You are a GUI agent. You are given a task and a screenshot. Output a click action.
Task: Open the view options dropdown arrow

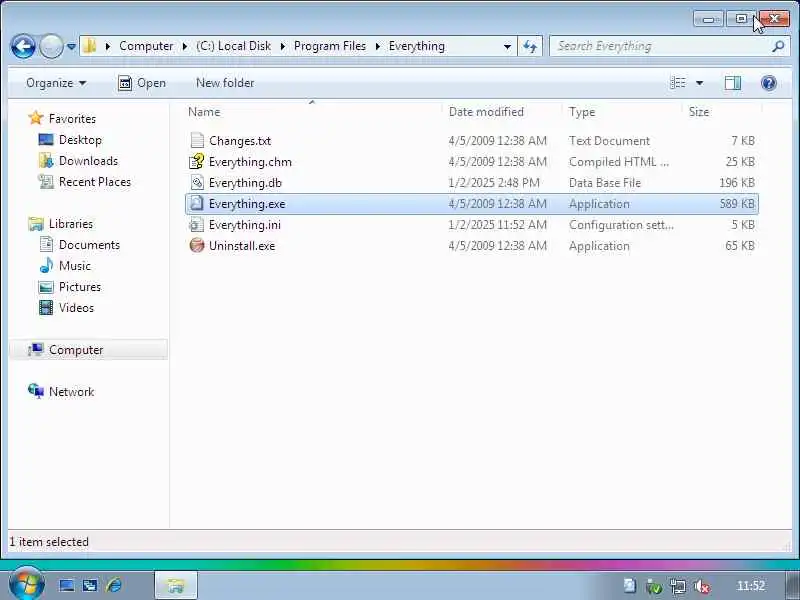pos(699,83)
